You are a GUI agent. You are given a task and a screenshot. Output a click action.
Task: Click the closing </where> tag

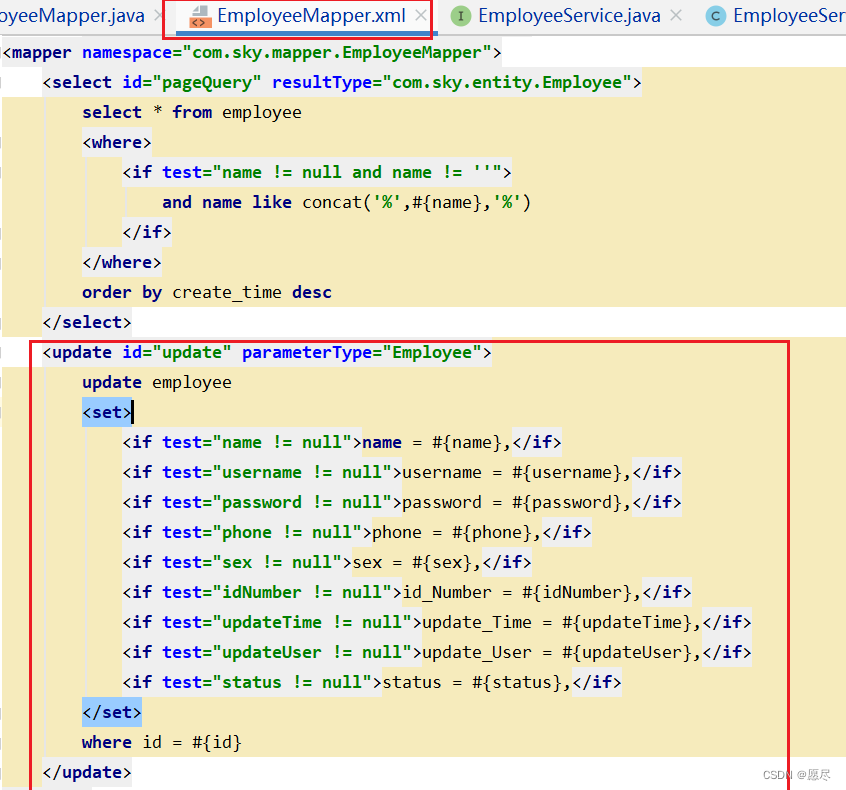coord(121,262)
